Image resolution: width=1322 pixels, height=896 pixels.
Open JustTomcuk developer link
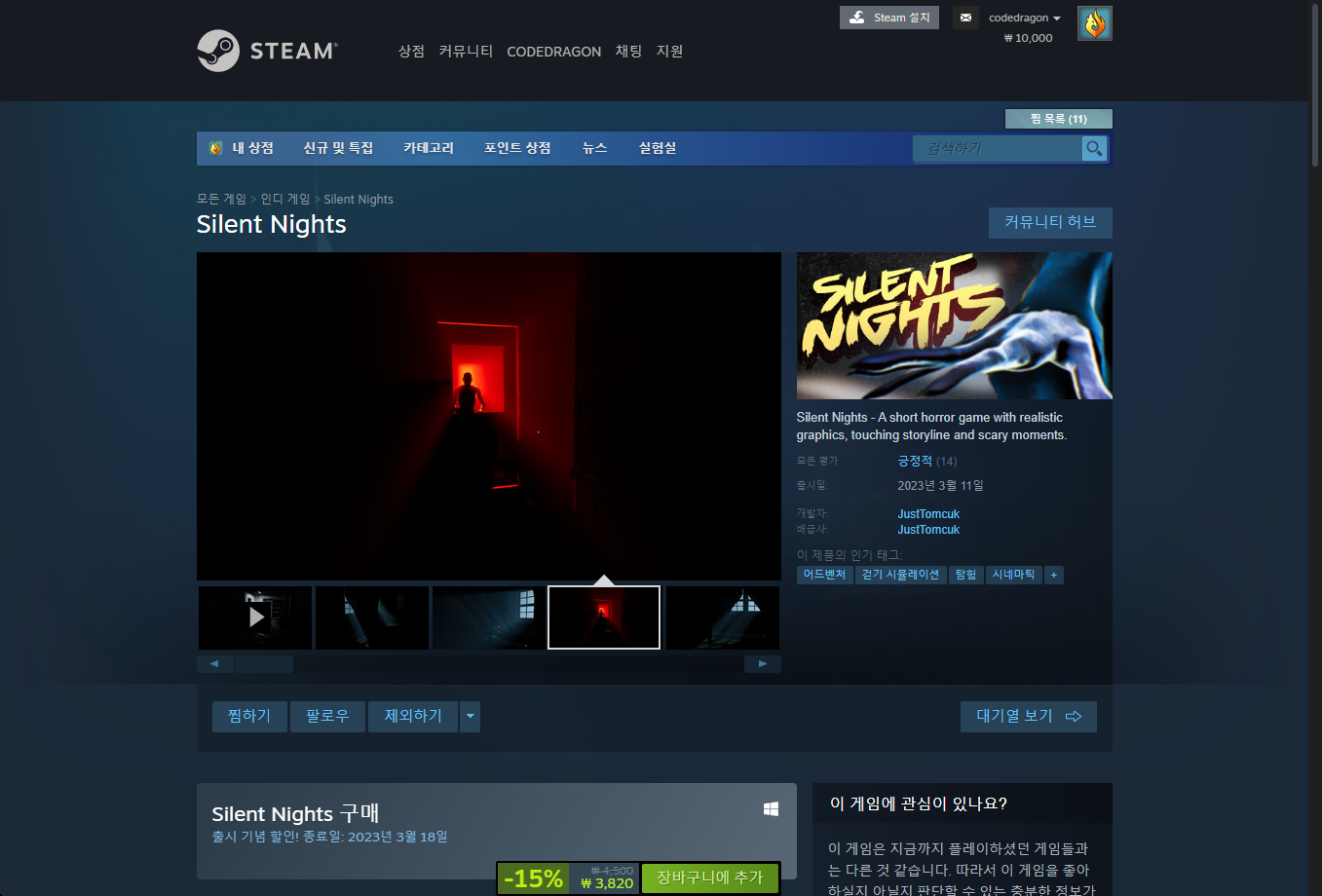point(928,513)
